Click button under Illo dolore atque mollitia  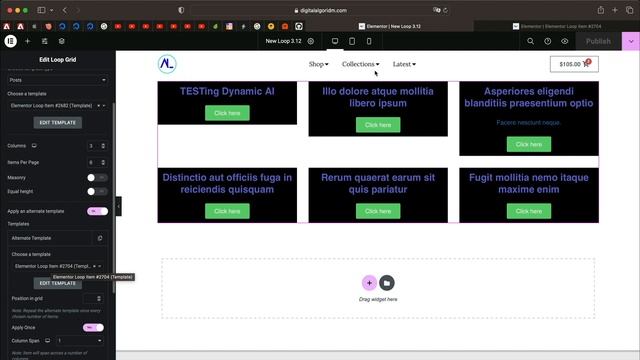378,125
